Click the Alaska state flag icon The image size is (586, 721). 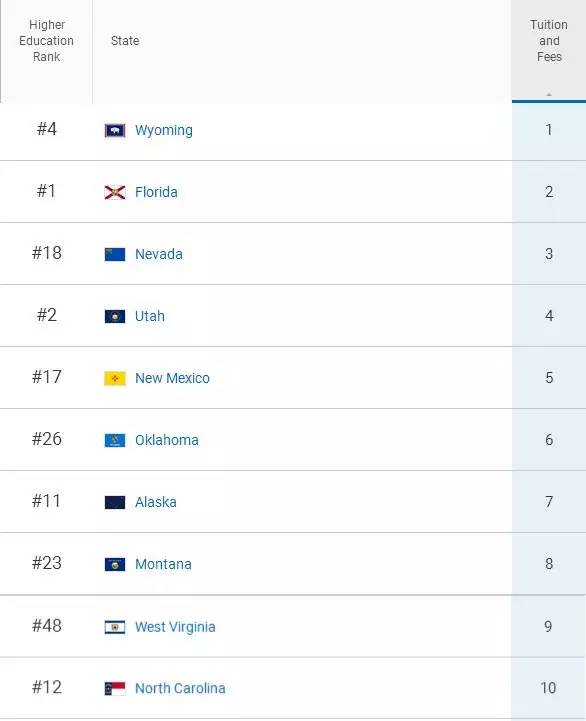click(x=115, y=503)
